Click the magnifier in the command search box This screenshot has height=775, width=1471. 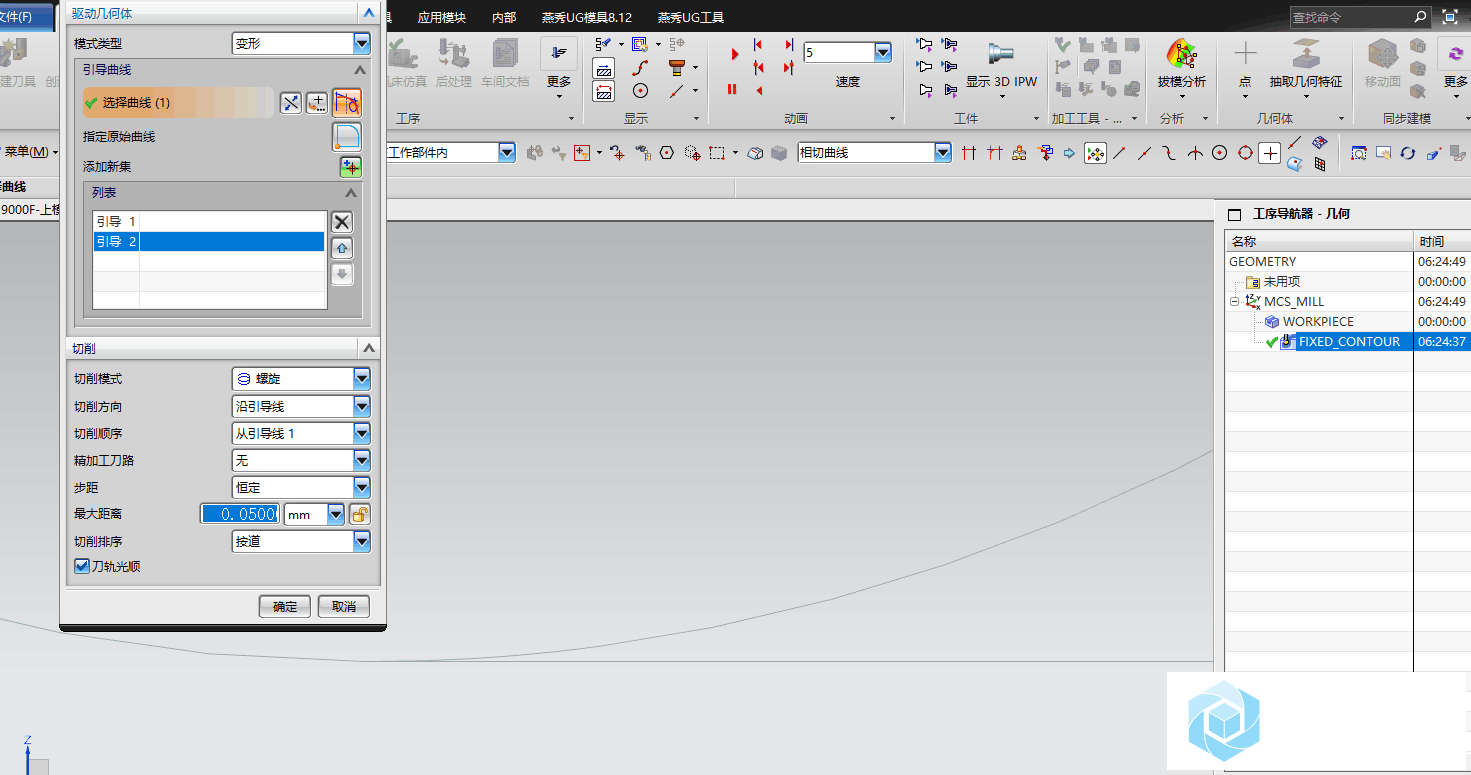pyautogui.click(x=1420, y=17)
